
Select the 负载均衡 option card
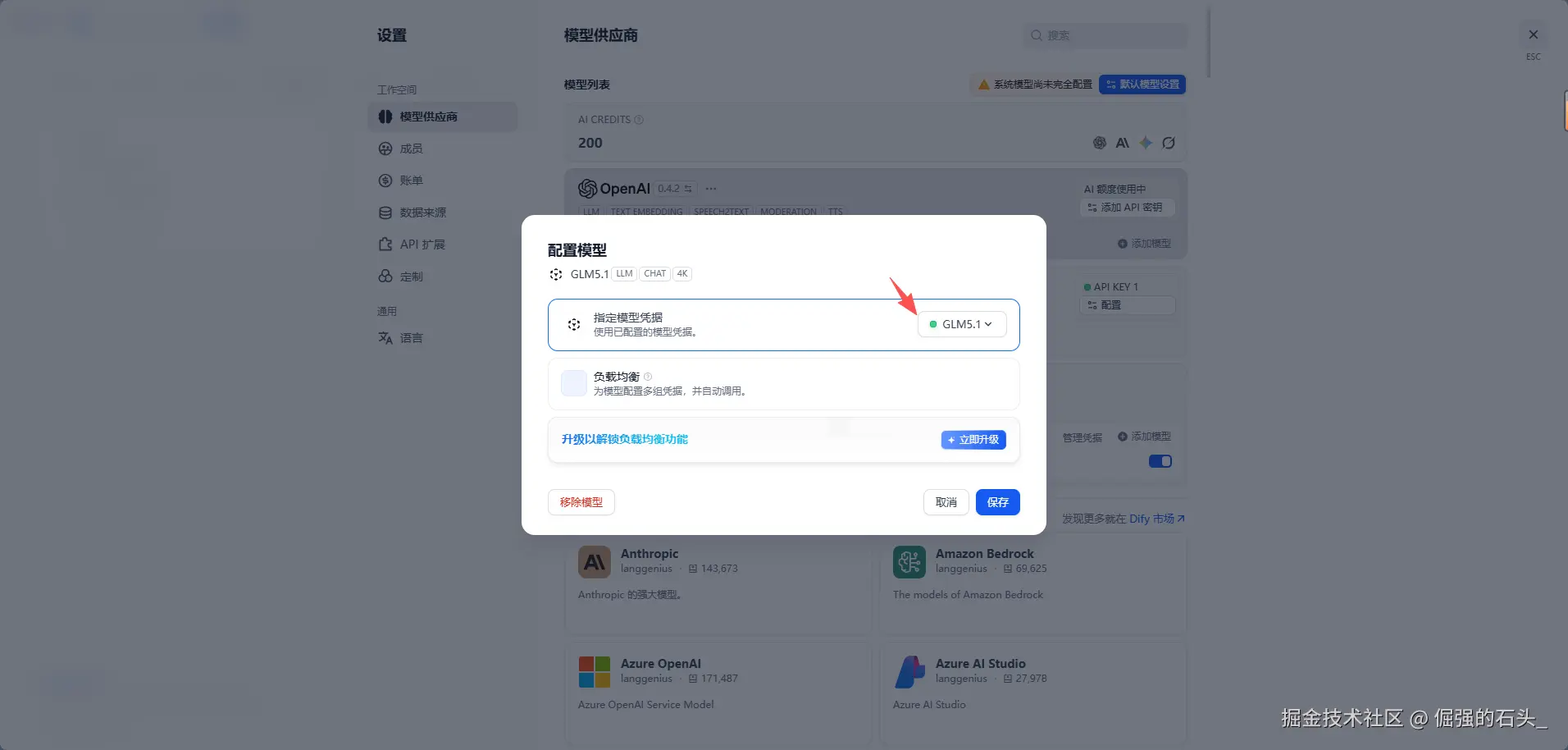pos(784,384)
